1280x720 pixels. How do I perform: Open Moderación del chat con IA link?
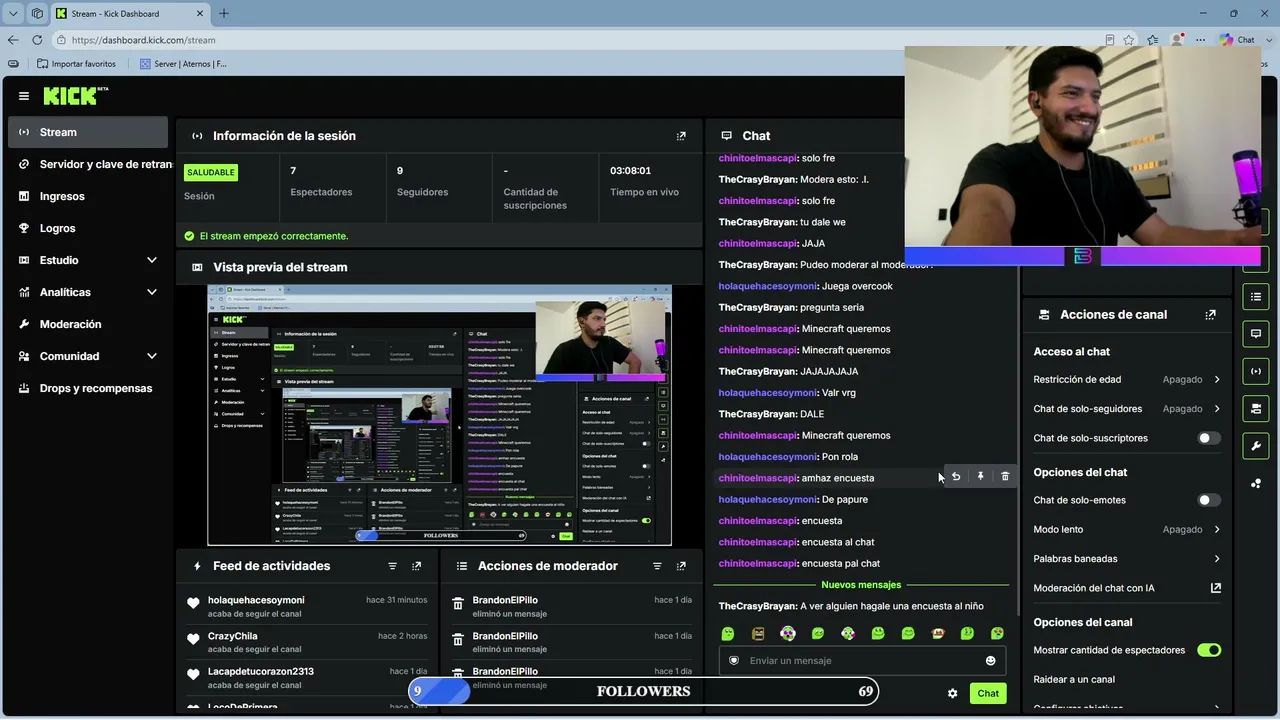tap(1127, 588)
